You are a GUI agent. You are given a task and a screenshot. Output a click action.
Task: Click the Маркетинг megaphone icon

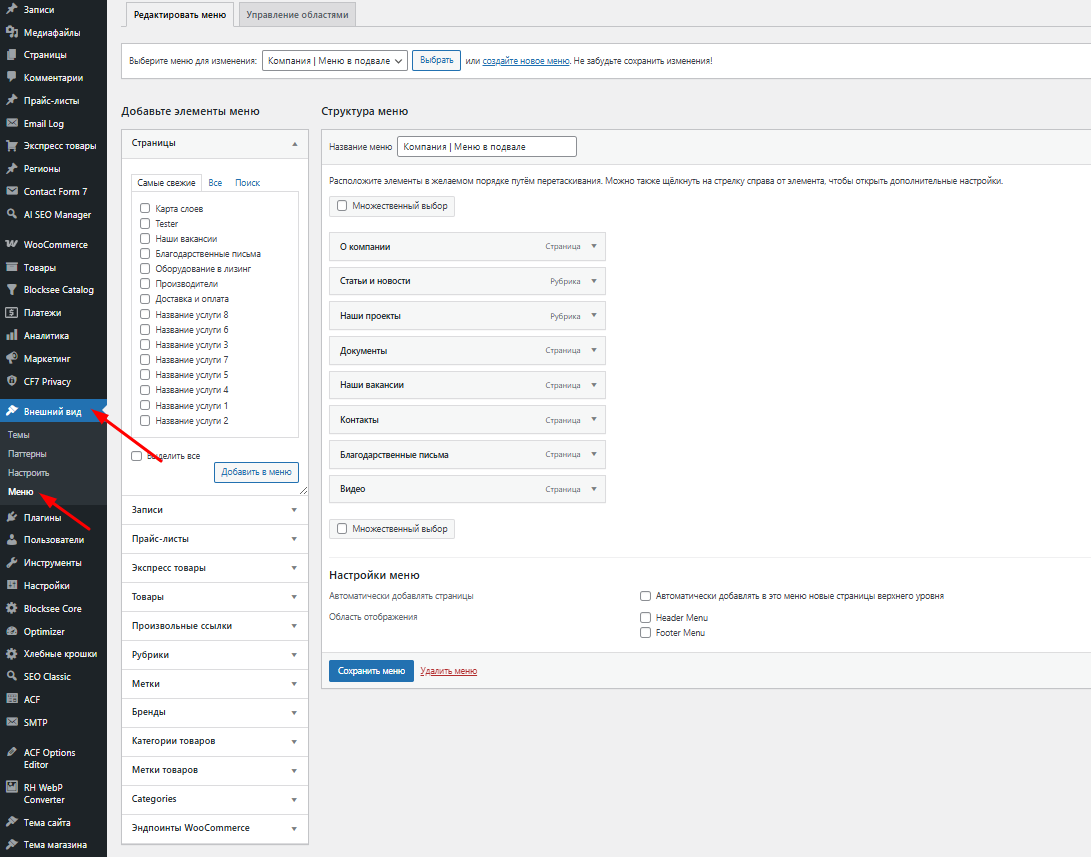(x=12, y=358)
